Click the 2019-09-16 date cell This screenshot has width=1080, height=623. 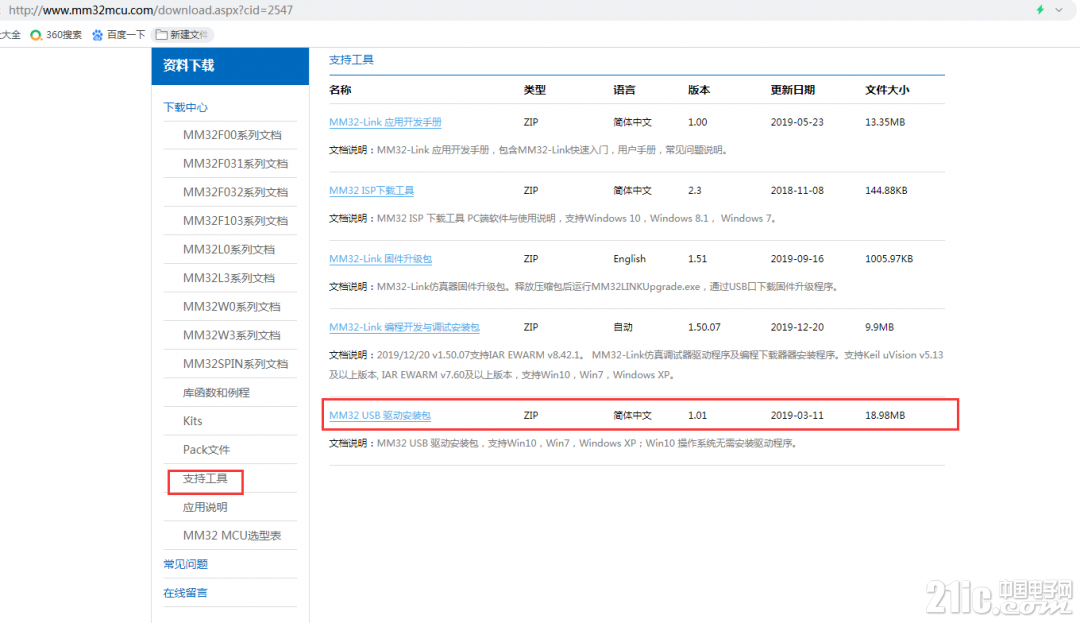[x=797, y=259]
